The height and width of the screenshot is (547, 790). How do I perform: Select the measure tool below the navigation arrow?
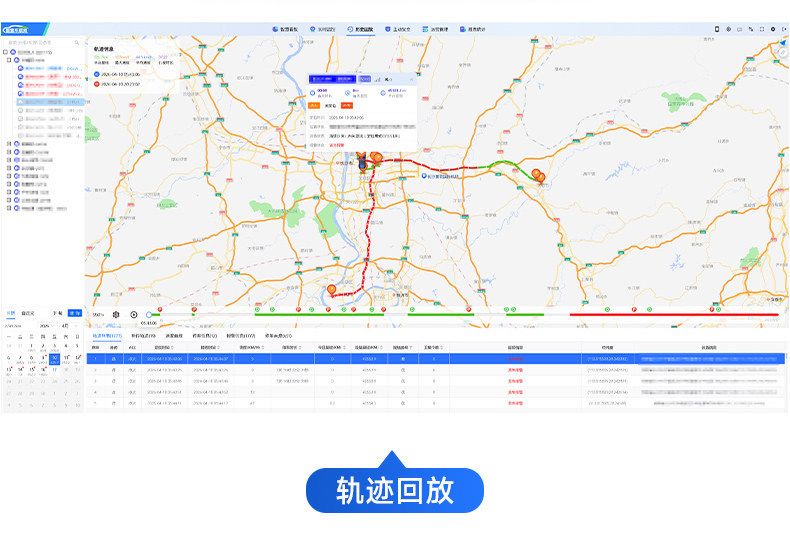pos(782,52)
